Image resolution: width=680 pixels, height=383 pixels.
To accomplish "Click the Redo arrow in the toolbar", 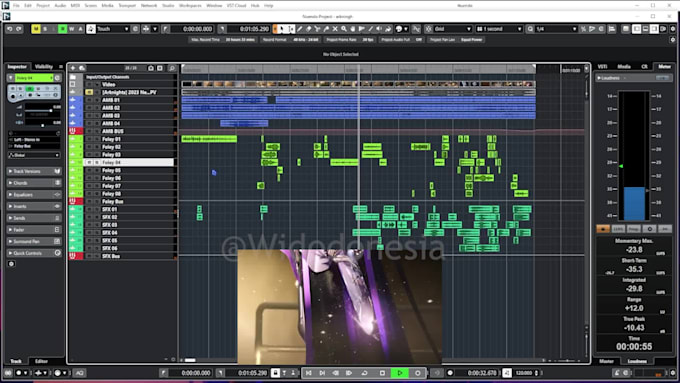I will coord(19,29).
